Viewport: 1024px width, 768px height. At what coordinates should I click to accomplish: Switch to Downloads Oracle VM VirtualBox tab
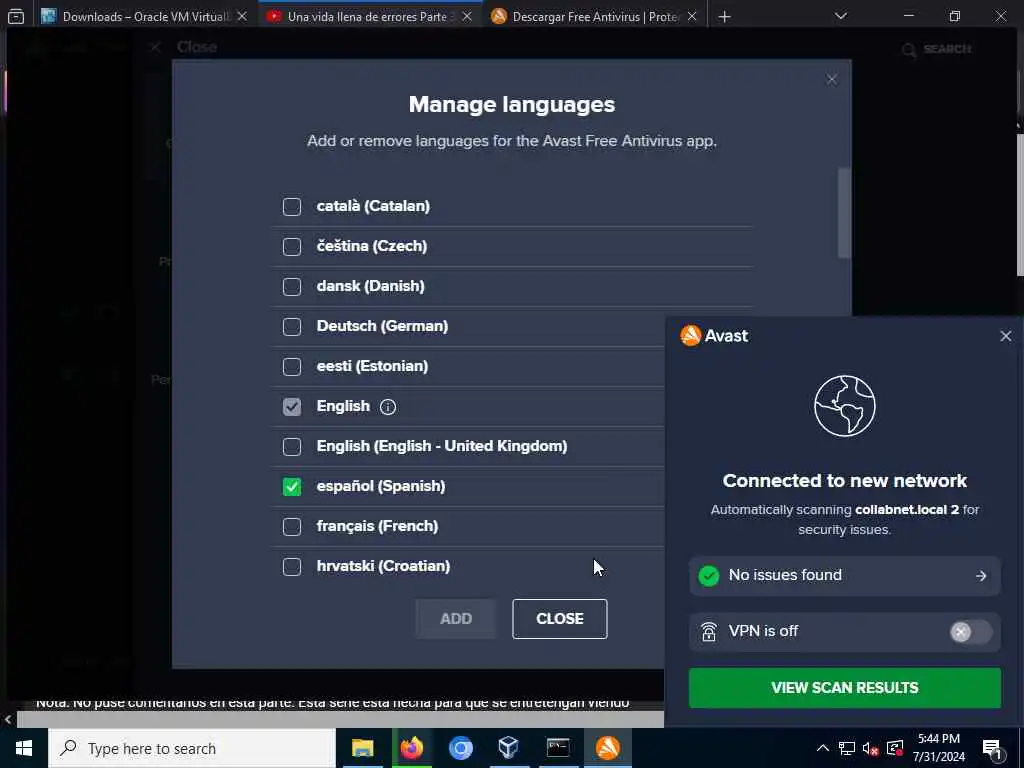(144, 16)
